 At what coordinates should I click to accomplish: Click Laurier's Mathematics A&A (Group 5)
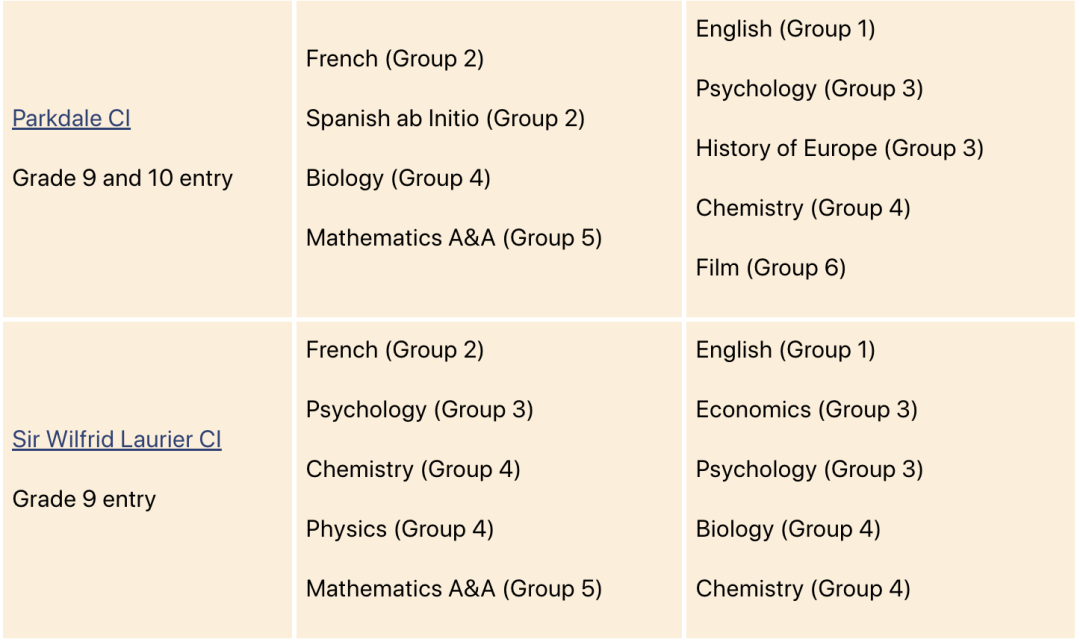tap(454, 589)
